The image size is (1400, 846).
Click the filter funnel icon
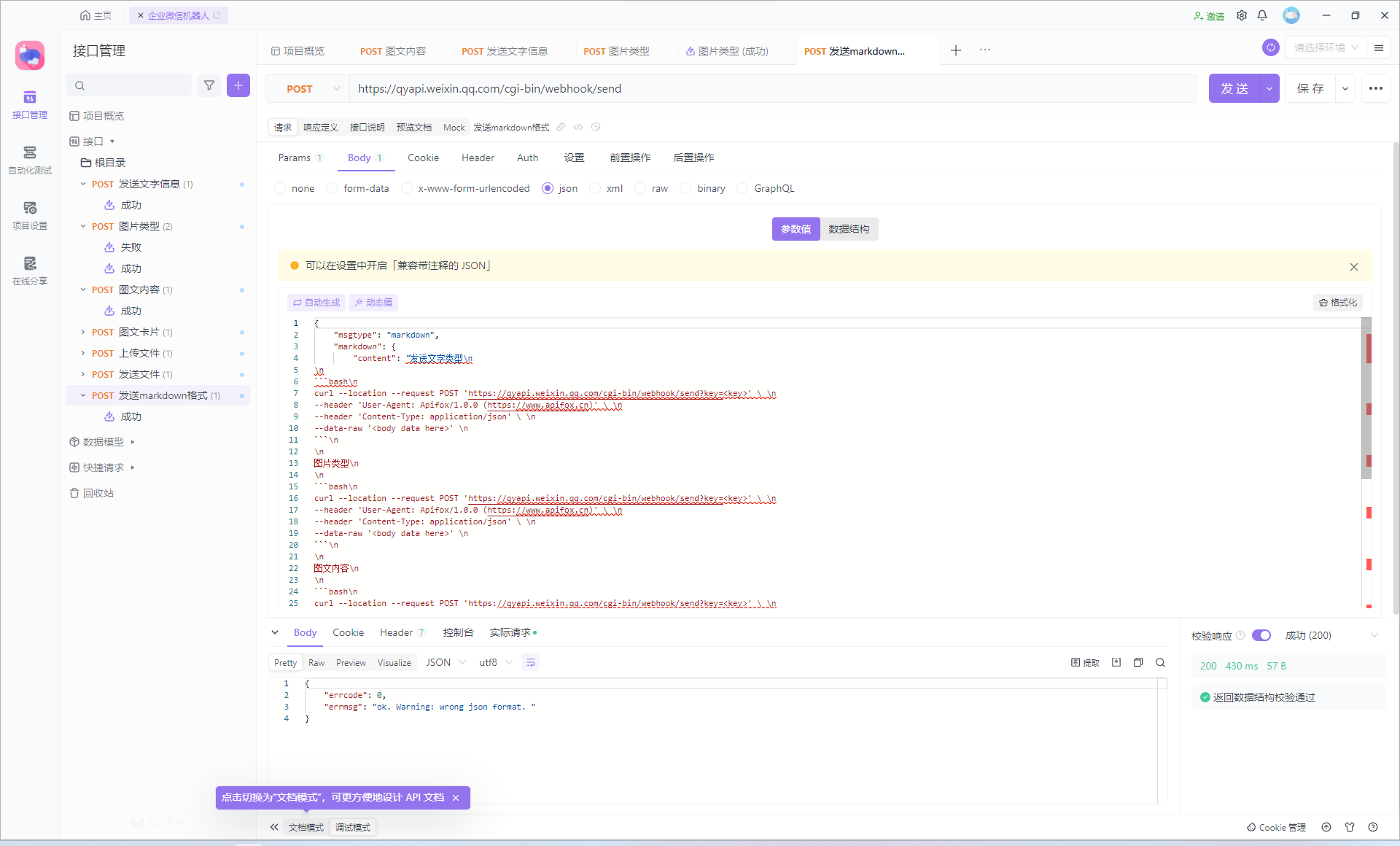pos(209,85)
